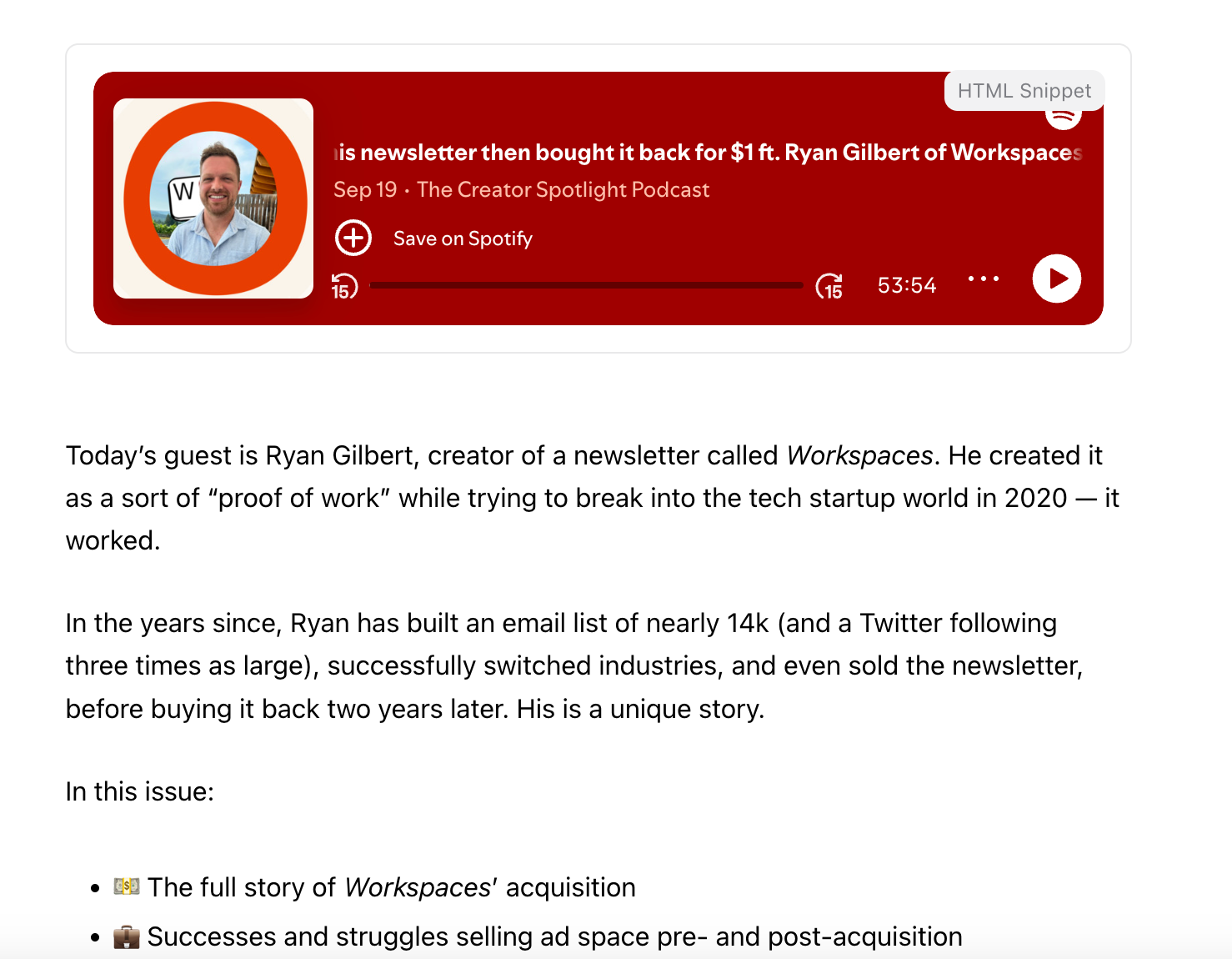Click the podcast cover art thumbnail
The height and width of the screenshot is (959, 1232).
coord(213,198)
